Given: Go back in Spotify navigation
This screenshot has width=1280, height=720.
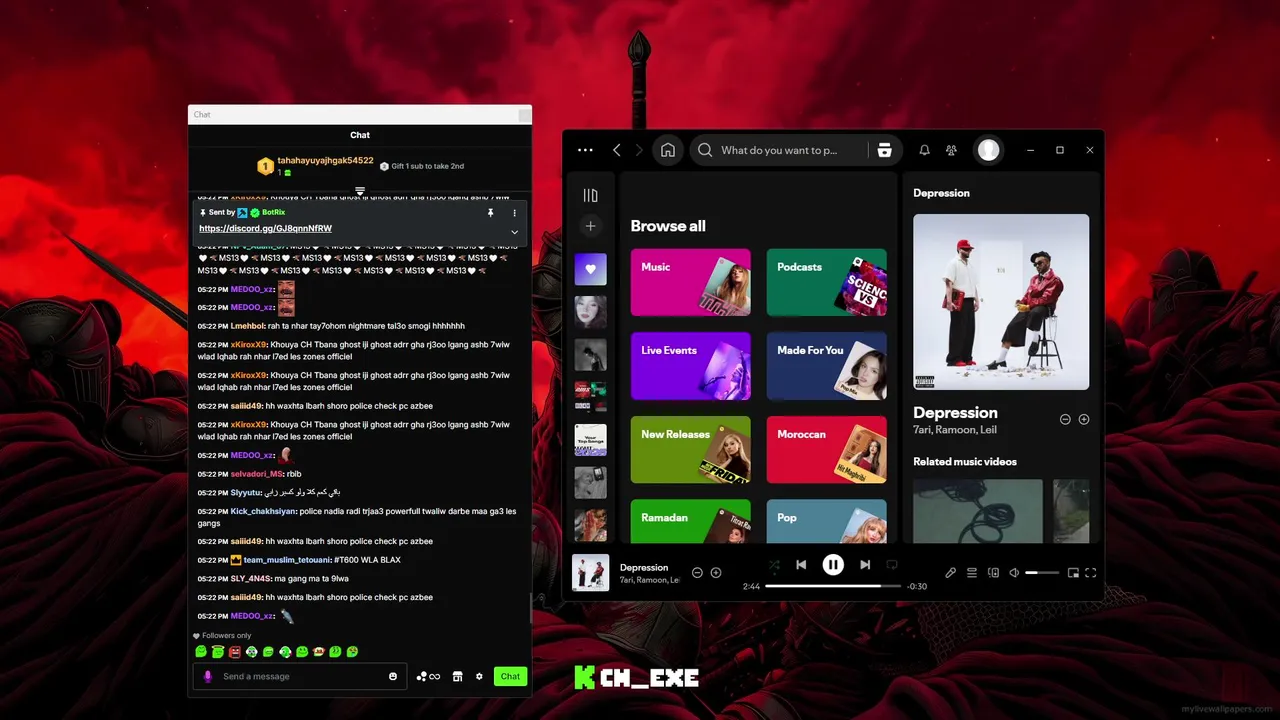Looking at the screenshot, I should [x=616, y=150].
